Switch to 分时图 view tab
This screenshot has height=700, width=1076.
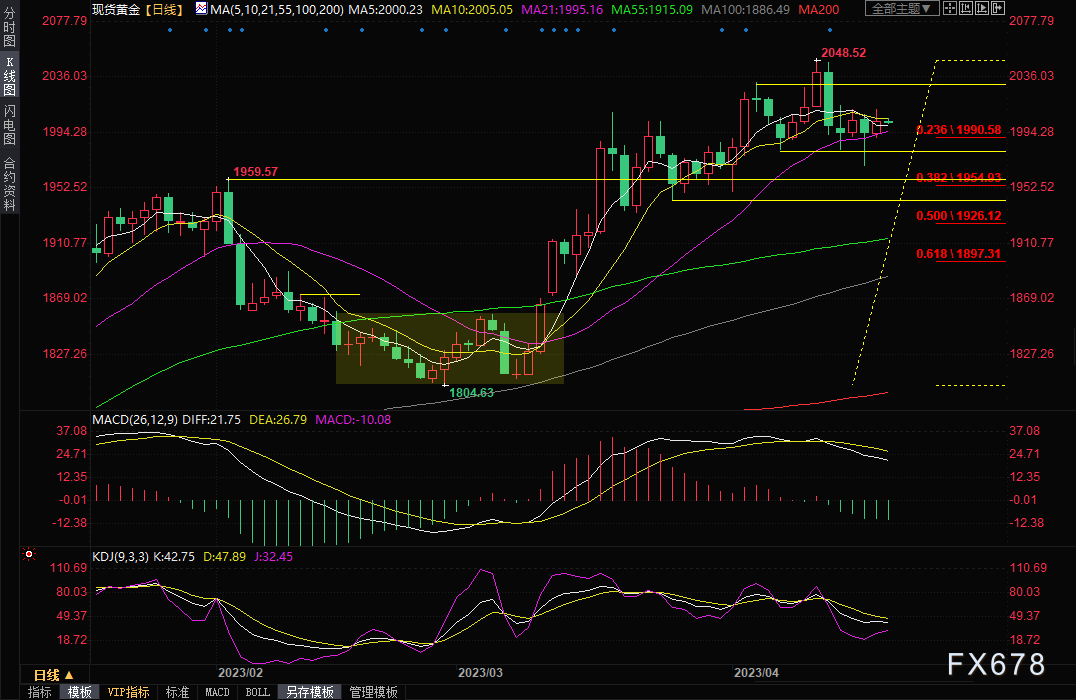coord(9,24)
